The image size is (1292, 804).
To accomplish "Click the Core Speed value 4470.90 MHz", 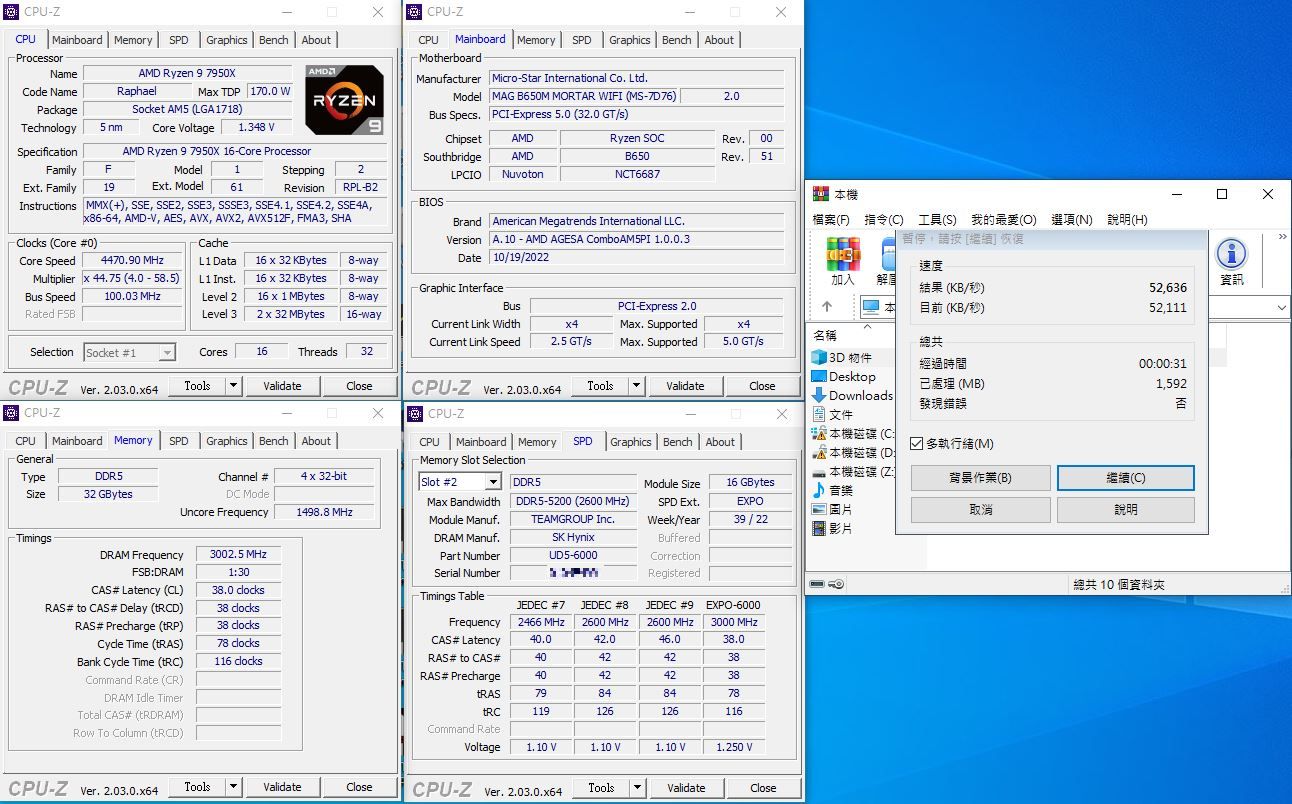I will (x=133, y=260).
